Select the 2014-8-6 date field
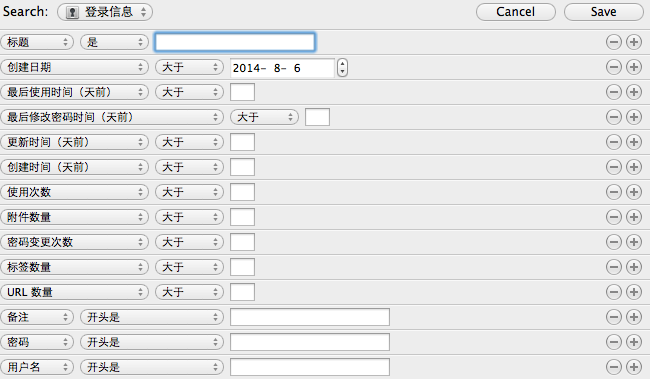The image size is (650, 379). 282,68
